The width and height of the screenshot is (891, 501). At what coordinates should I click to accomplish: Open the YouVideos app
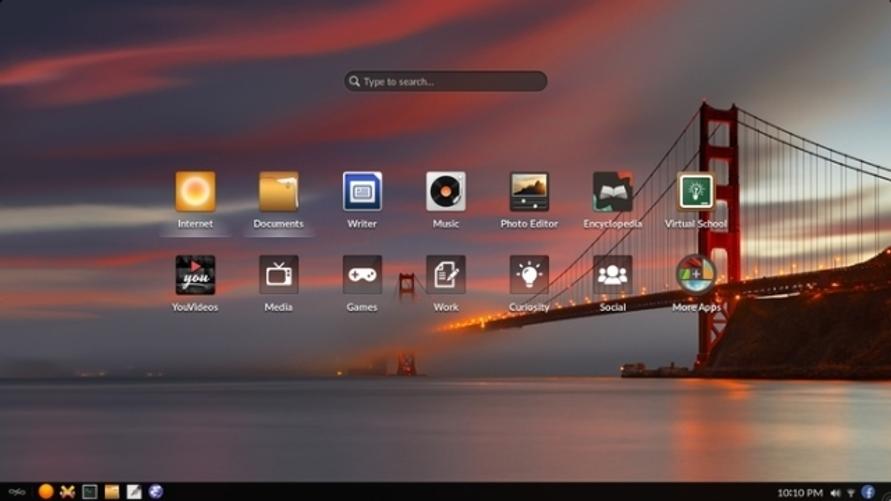pos(195,275)
